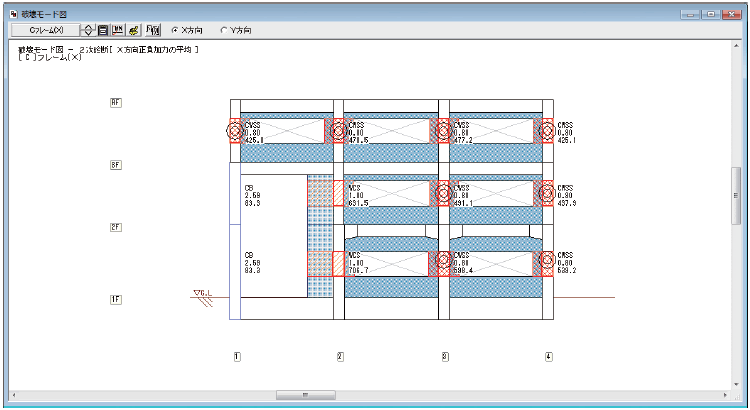Click the vertical scrollbar up arrow
Screen dimensions: 750x410
coord(736,46)
